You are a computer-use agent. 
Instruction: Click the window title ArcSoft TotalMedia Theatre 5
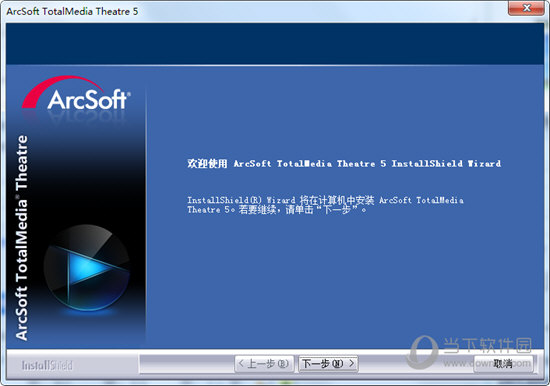(x=72, y=12)
